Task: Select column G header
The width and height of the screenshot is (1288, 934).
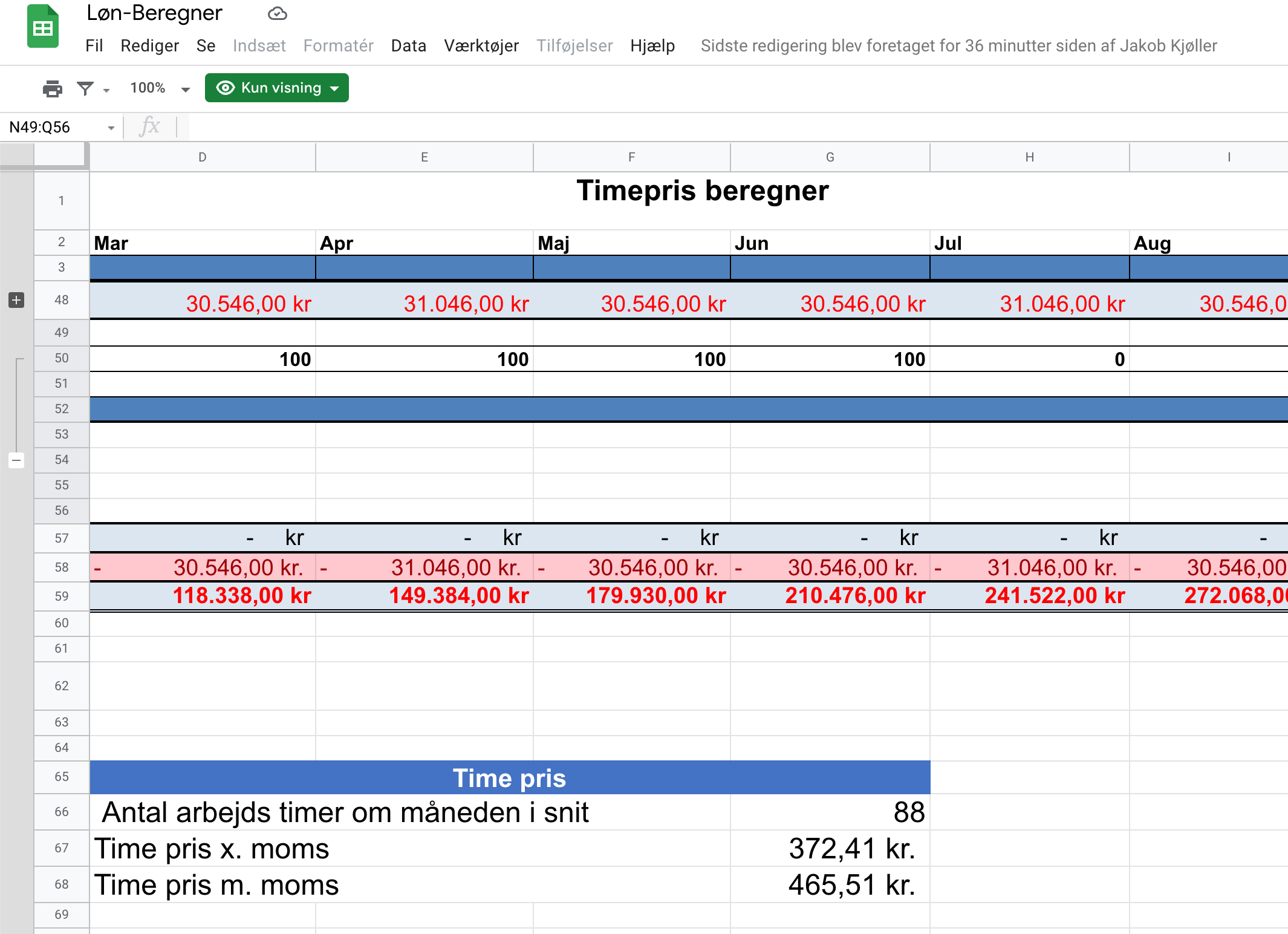Action: (x=830, y=157)
